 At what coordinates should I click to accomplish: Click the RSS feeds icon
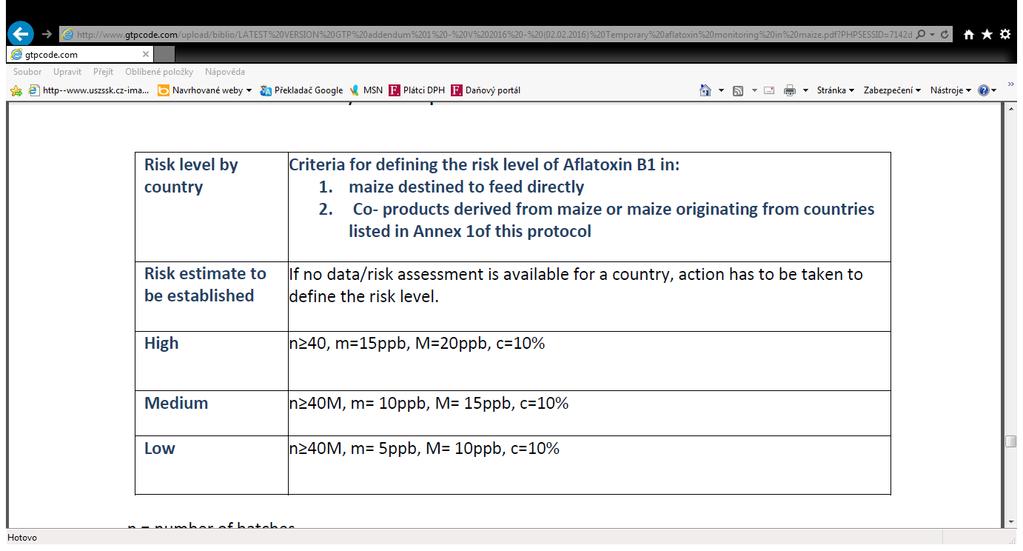click(738, 91)
